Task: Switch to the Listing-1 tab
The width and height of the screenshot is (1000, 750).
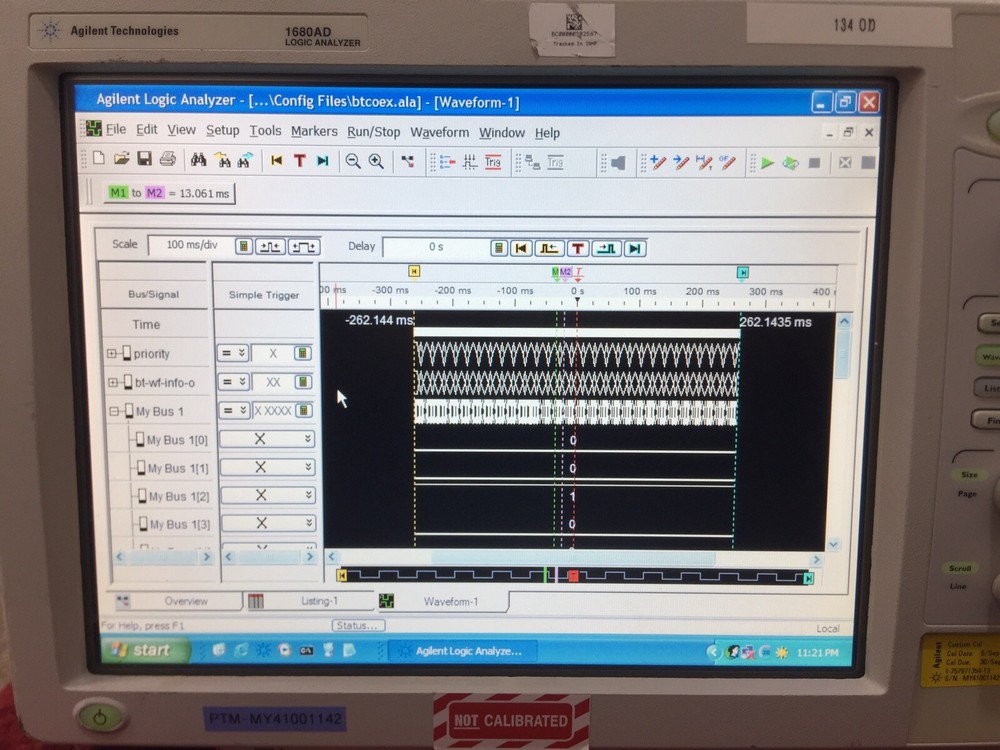Action: pos(311,601)
